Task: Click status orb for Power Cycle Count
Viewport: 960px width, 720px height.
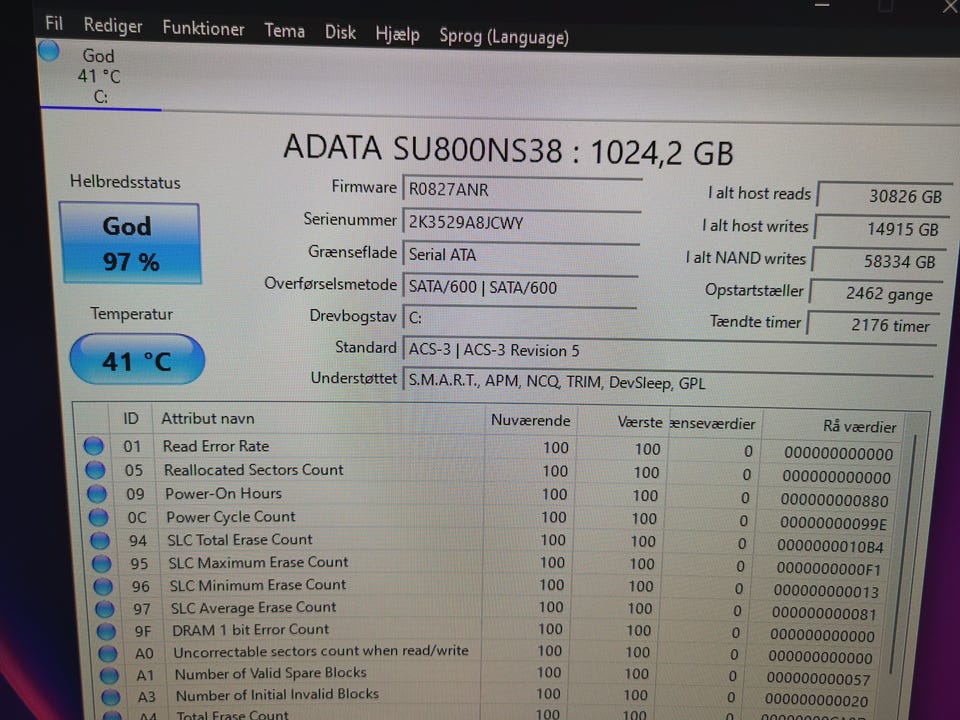Action: pos(98,517)
